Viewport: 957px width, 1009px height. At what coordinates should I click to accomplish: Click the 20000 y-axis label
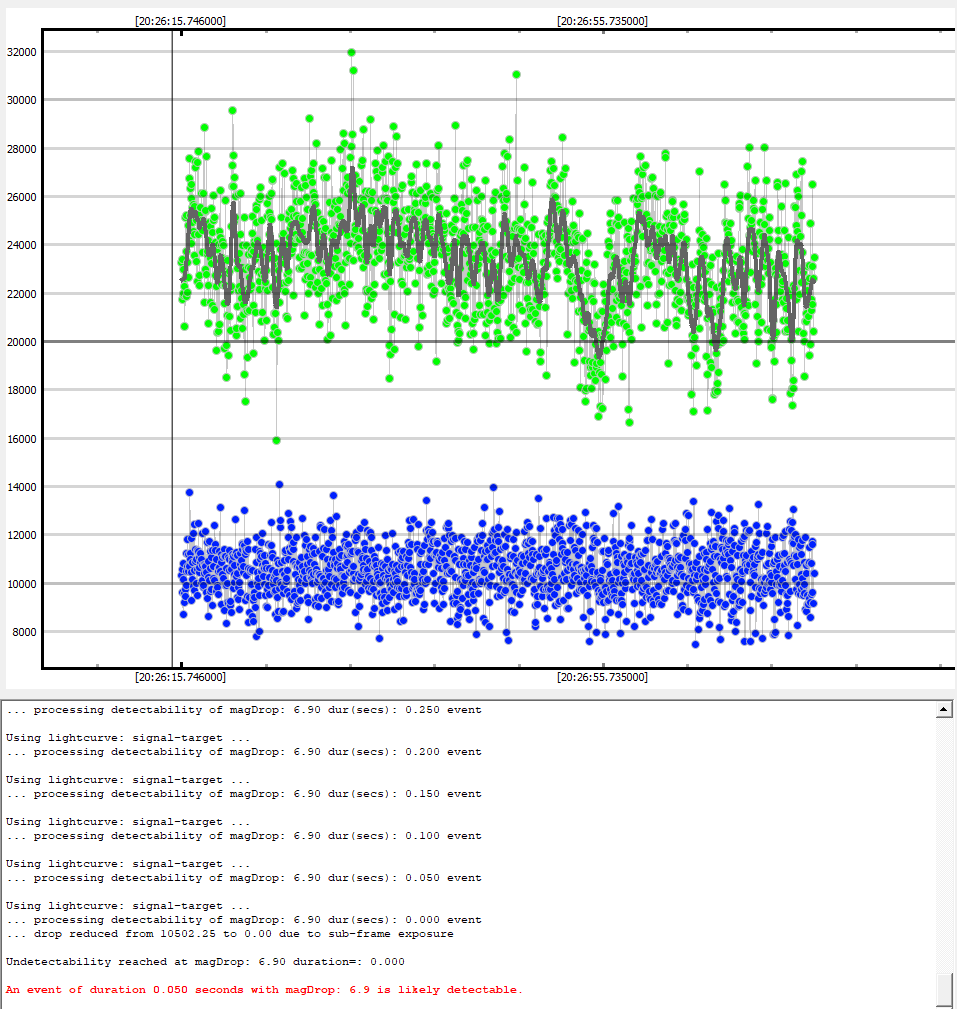point(22,342)
